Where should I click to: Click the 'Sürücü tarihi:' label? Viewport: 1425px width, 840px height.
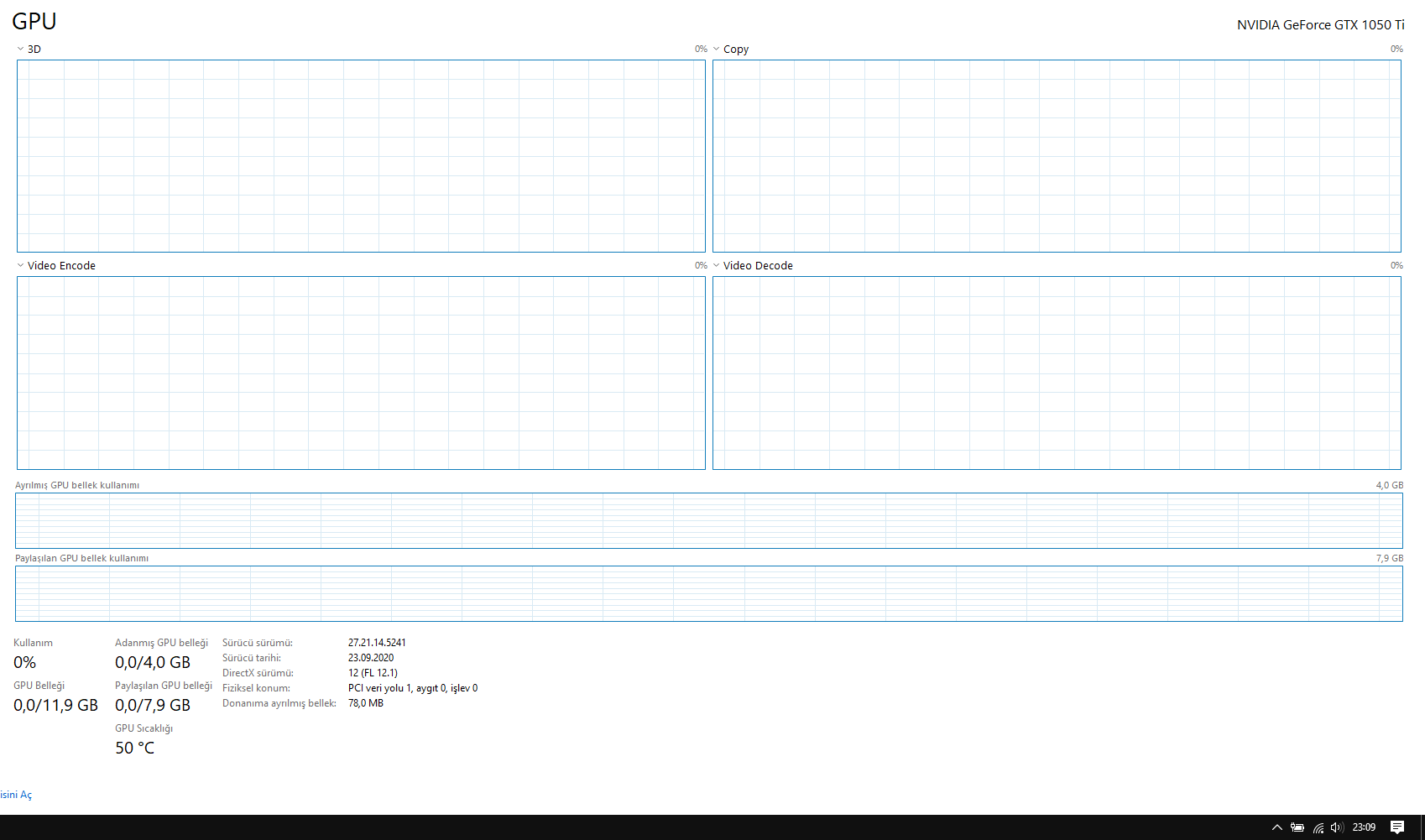pos(252,658)
